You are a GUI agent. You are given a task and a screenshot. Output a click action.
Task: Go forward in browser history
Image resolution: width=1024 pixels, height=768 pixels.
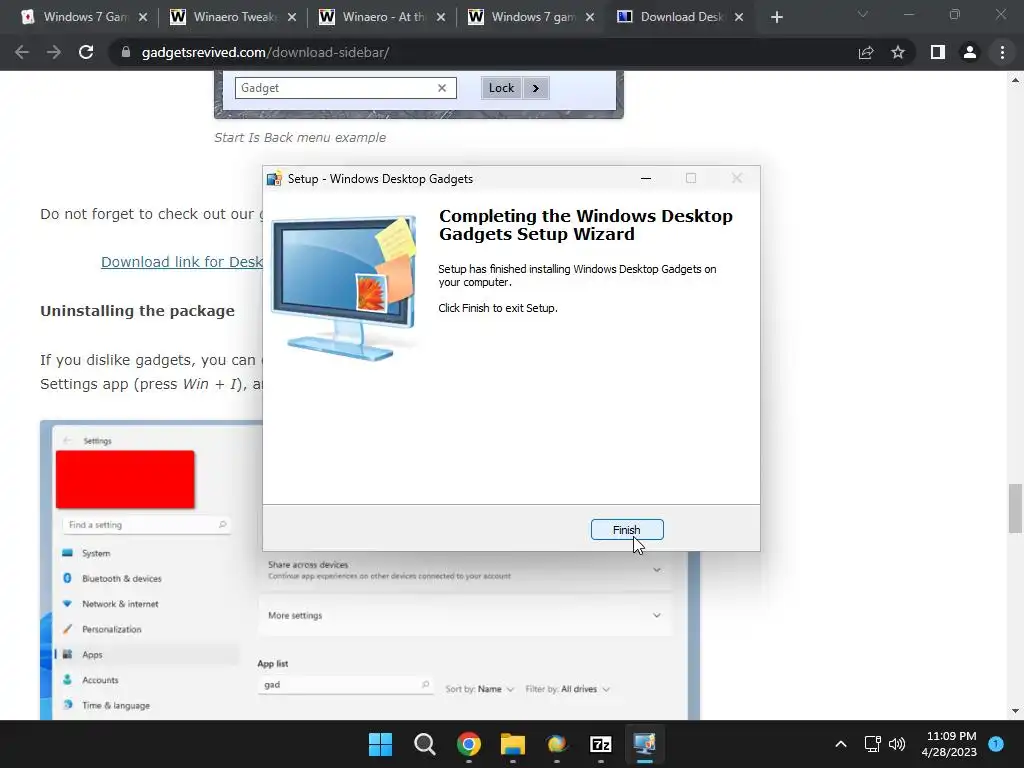point(54,52)
